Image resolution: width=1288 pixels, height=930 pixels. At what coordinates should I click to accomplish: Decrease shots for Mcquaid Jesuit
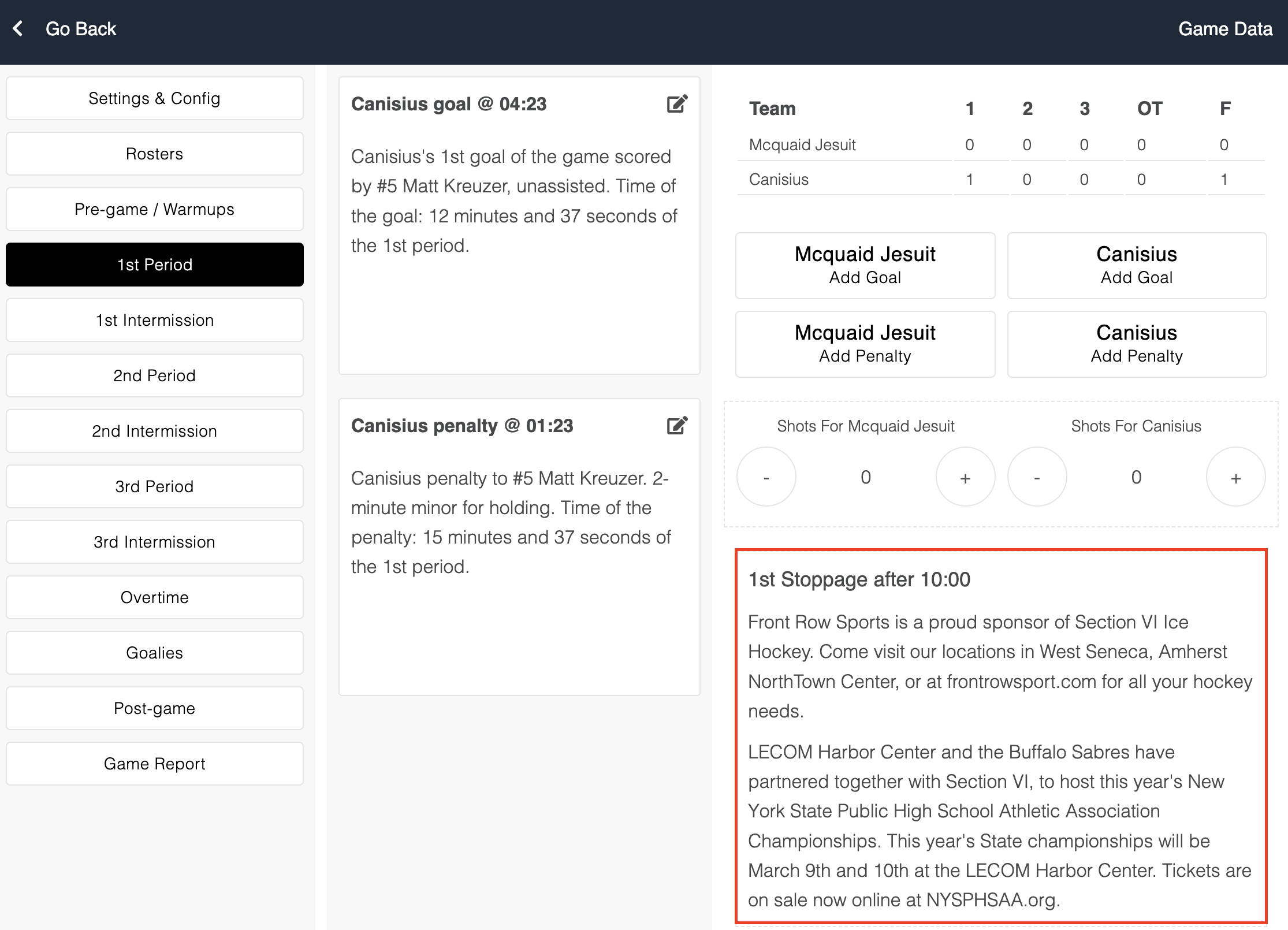point(766,477)
